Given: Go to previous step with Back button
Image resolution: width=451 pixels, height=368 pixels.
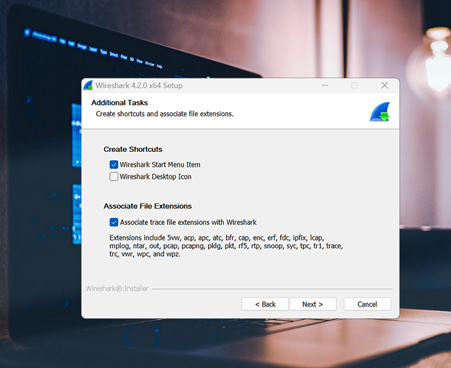Looking at the screenshot, I should (x=265, y=304).
